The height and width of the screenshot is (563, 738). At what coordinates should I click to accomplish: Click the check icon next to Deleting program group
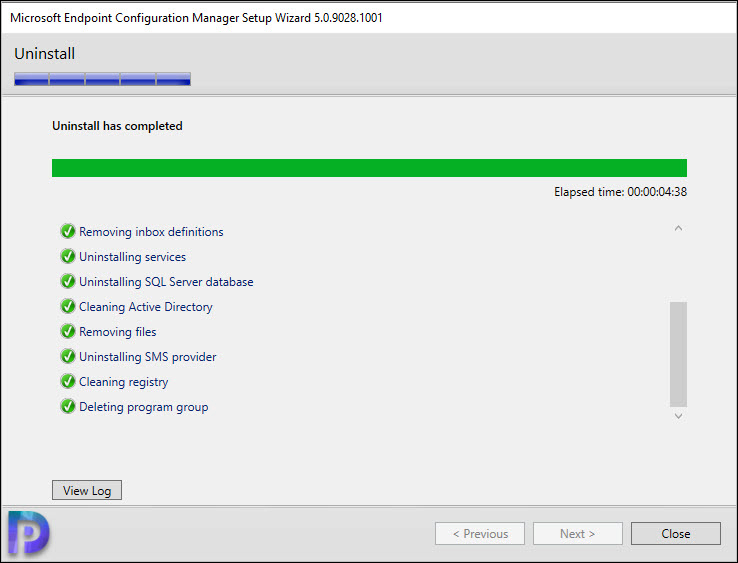tap(68, 406)
